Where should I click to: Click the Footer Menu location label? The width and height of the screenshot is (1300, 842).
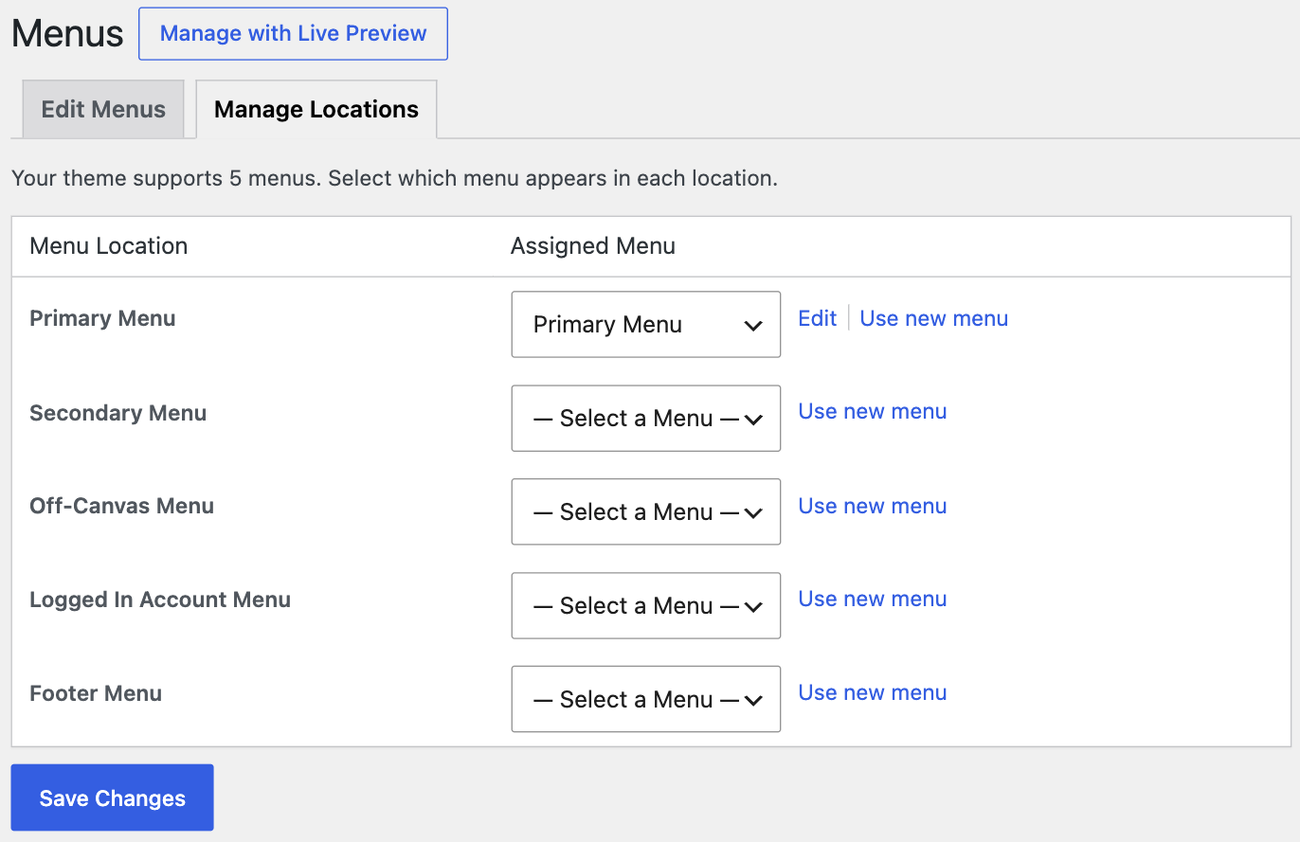click(x=96, y=693)
